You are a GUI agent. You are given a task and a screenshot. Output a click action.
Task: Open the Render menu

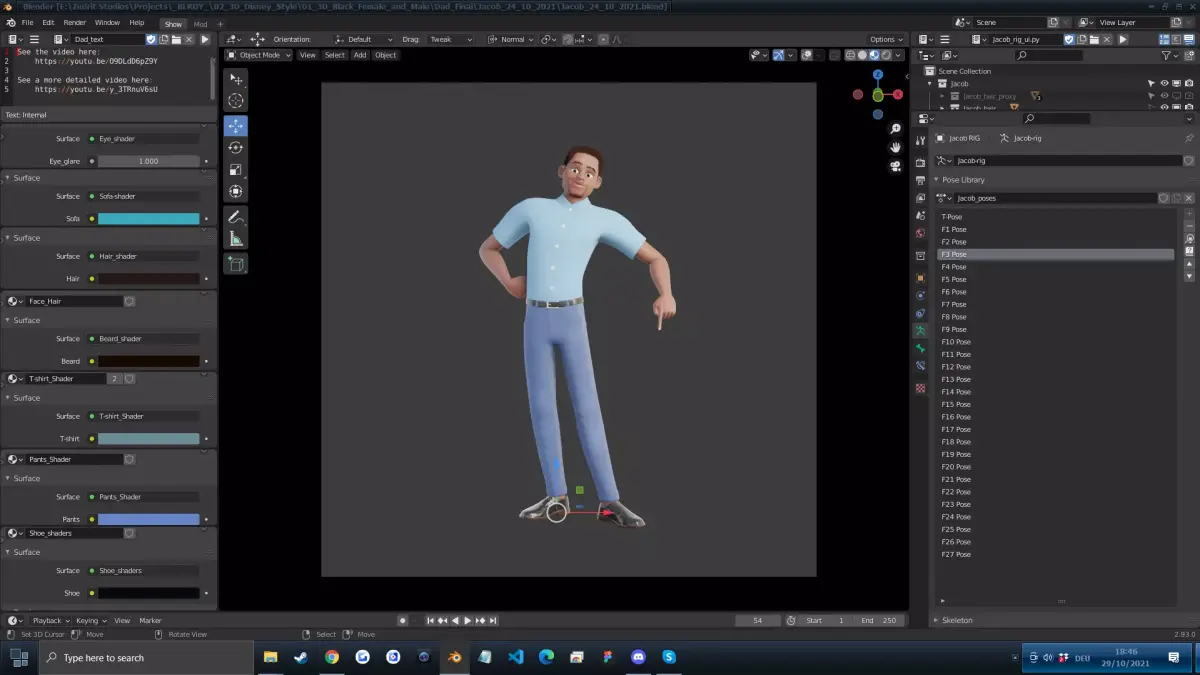(75, 22)
